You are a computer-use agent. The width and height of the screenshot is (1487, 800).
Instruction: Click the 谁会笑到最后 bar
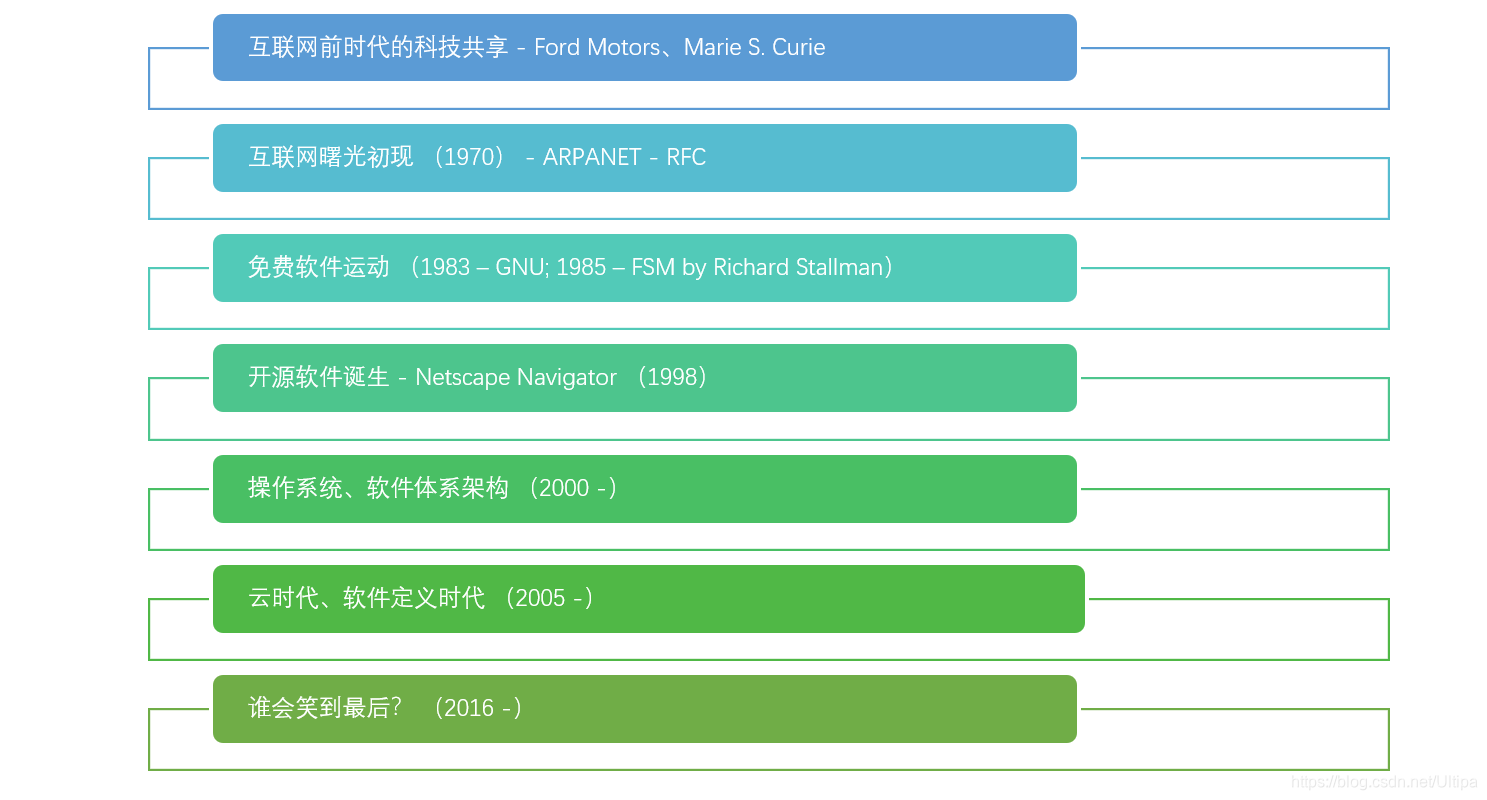click(x=644, y=709)
